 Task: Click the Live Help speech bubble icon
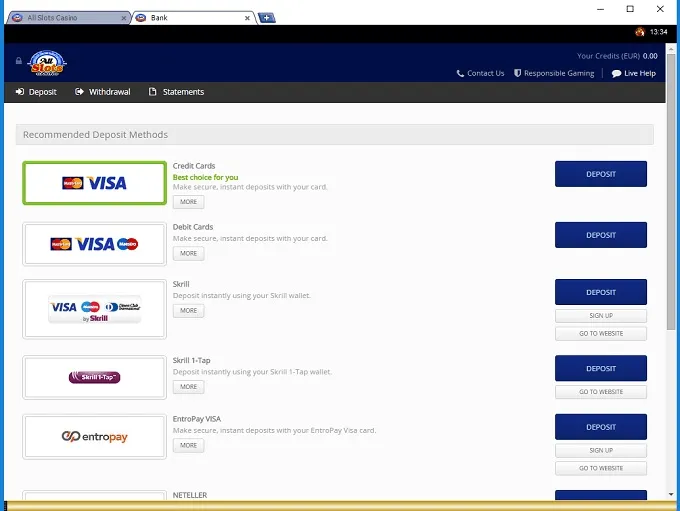[x=616, y=73]
